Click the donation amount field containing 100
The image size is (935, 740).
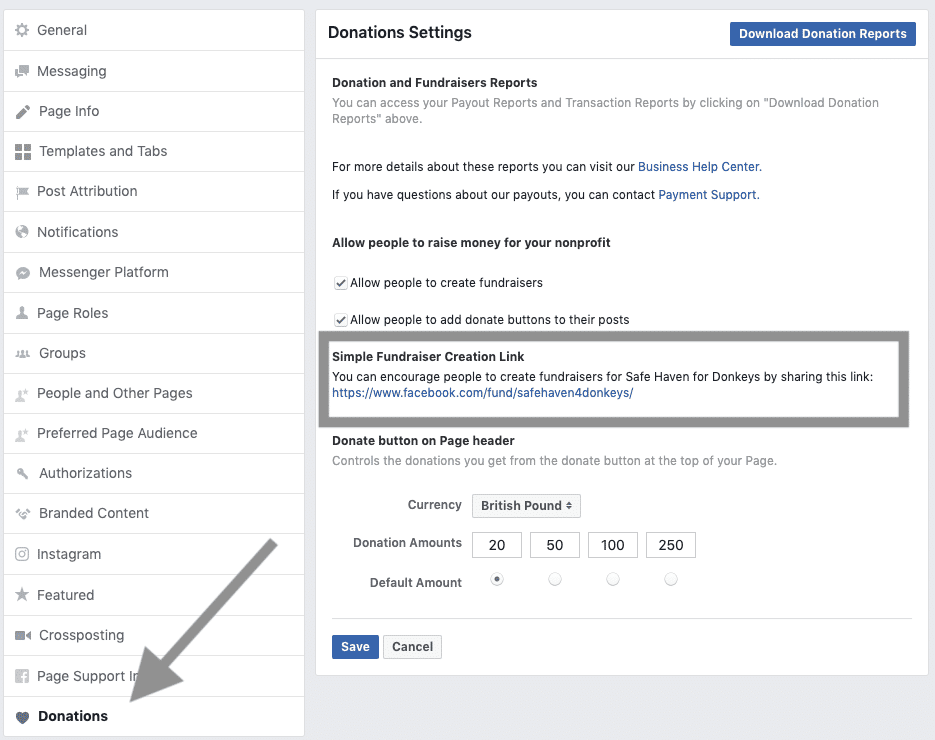coord(612,545)
